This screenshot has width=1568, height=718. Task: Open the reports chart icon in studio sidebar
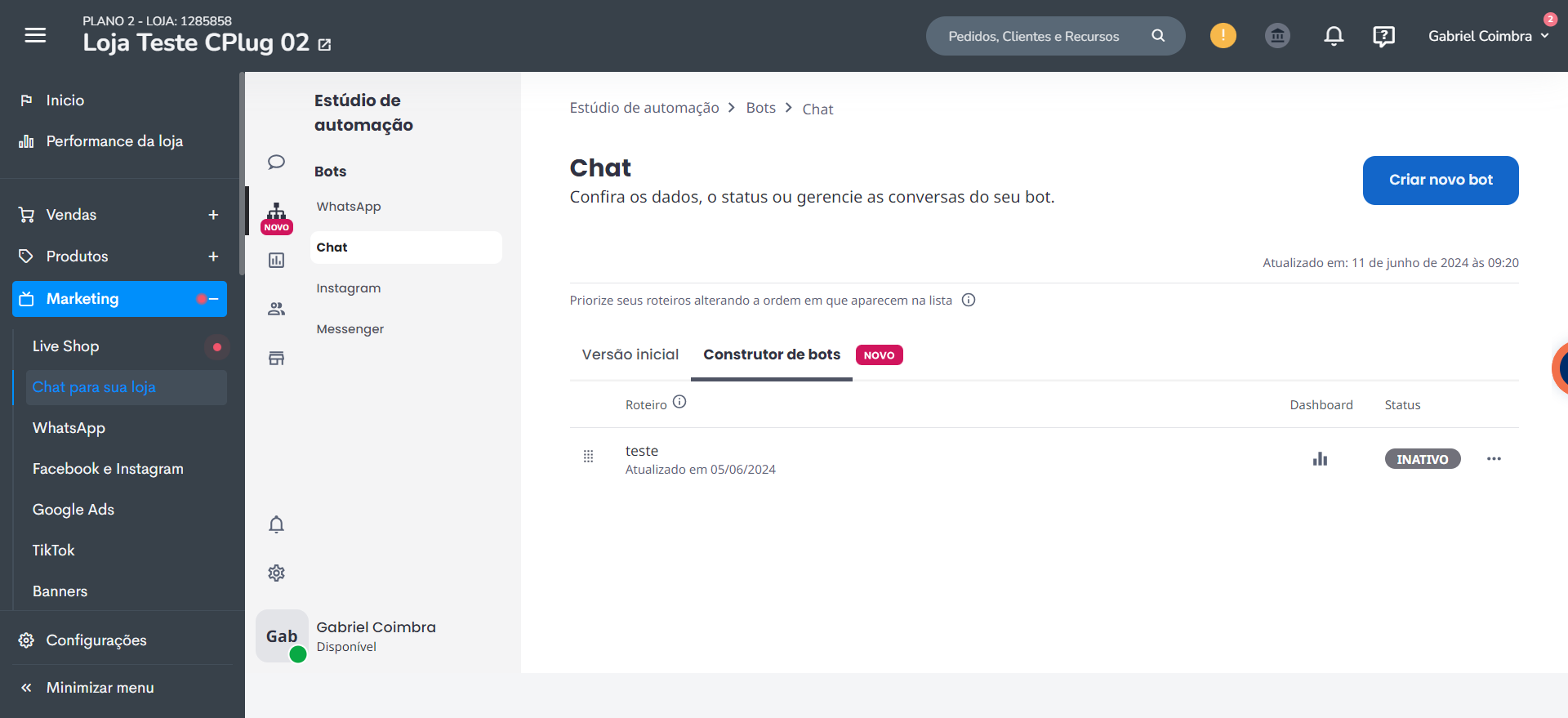(x=276, y=260)
